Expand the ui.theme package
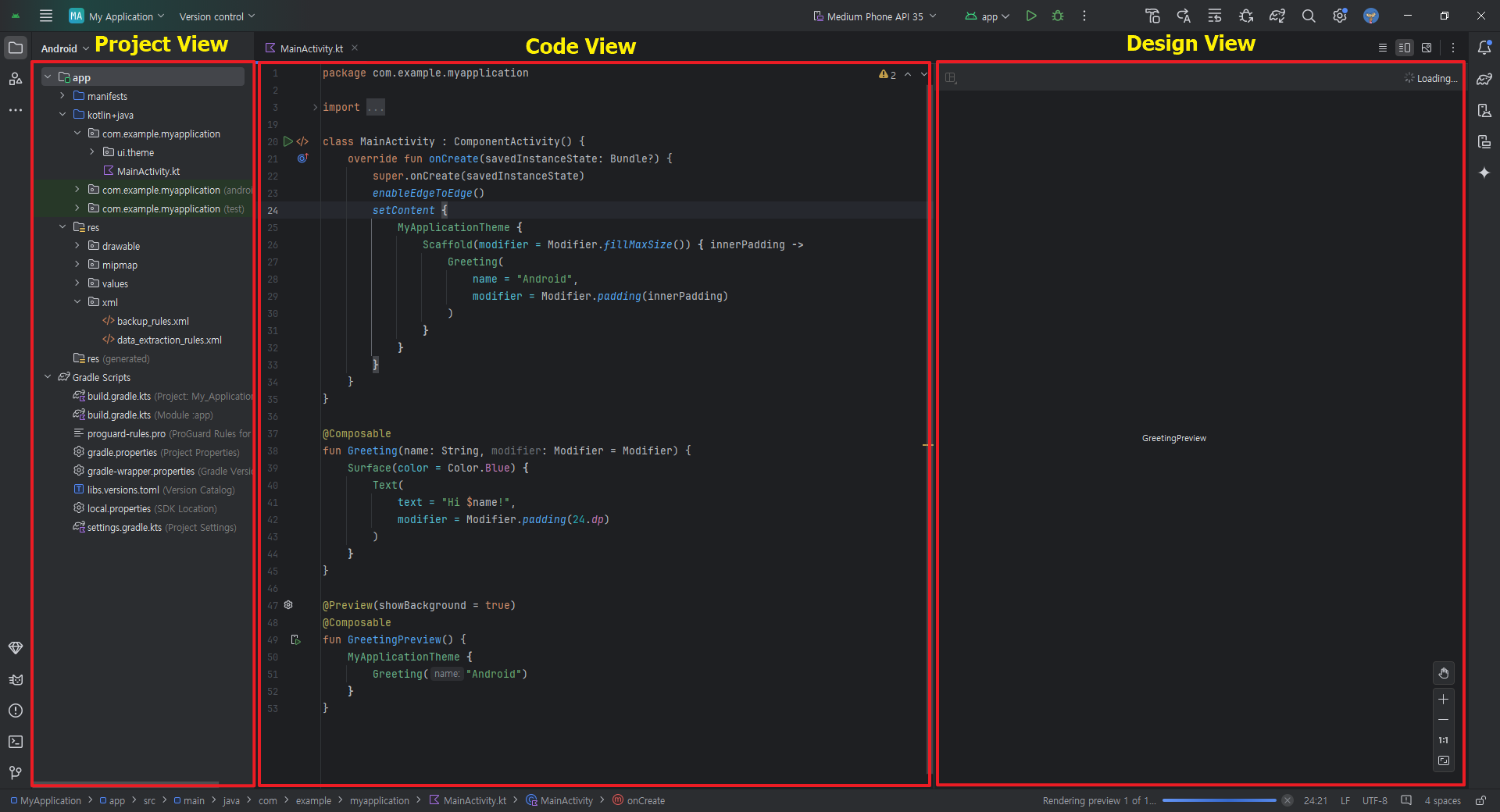This screenshot has width=1500, height=812. [92, 152]
